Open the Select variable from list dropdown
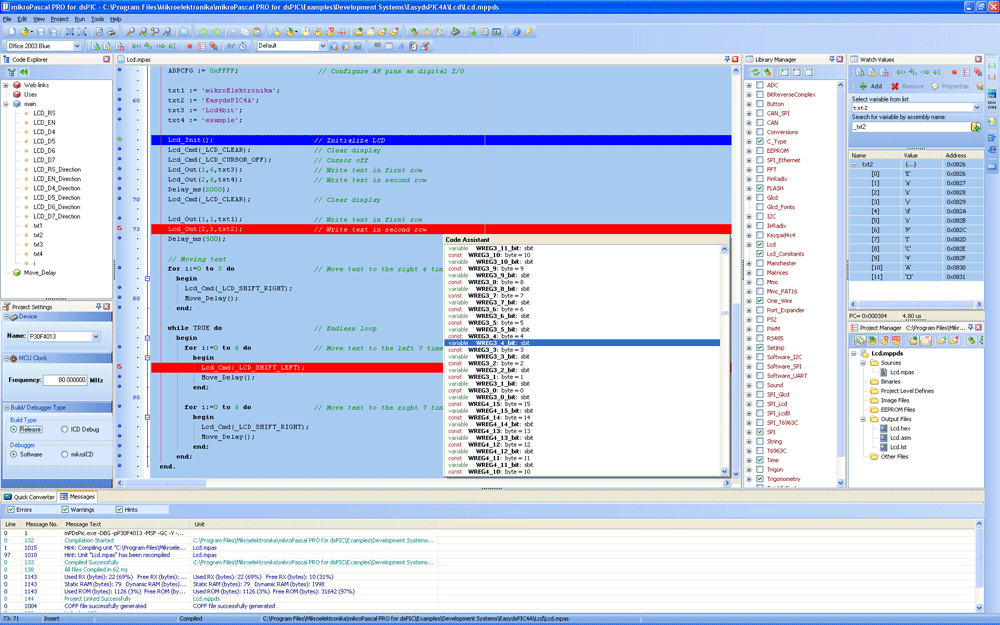This screenshot has width=1000, height=625. (x=976, y=108)
